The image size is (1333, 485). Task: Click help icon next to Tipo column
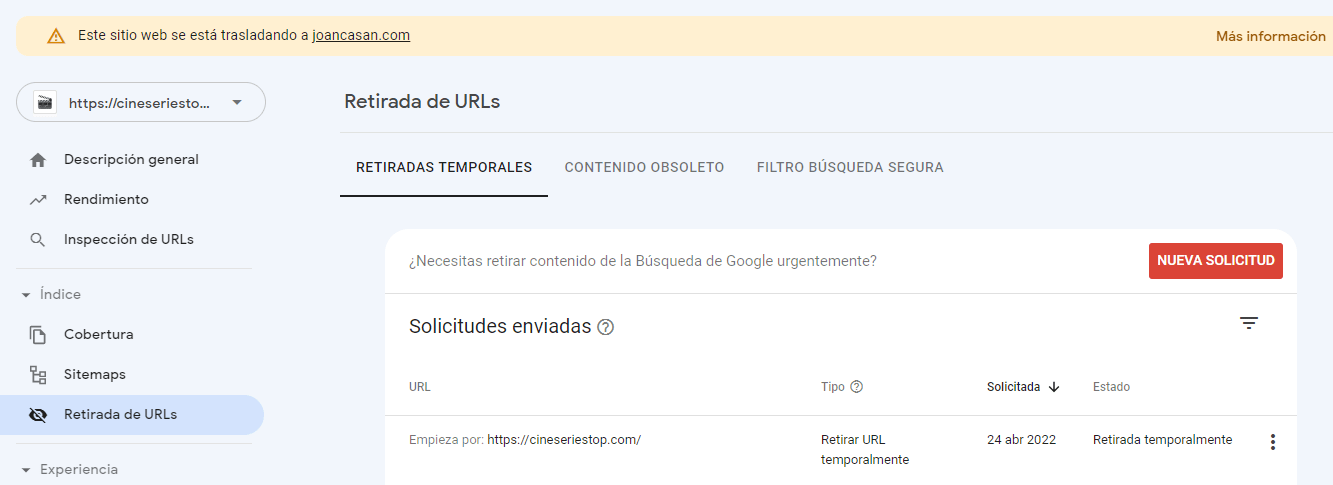(856, 387)
